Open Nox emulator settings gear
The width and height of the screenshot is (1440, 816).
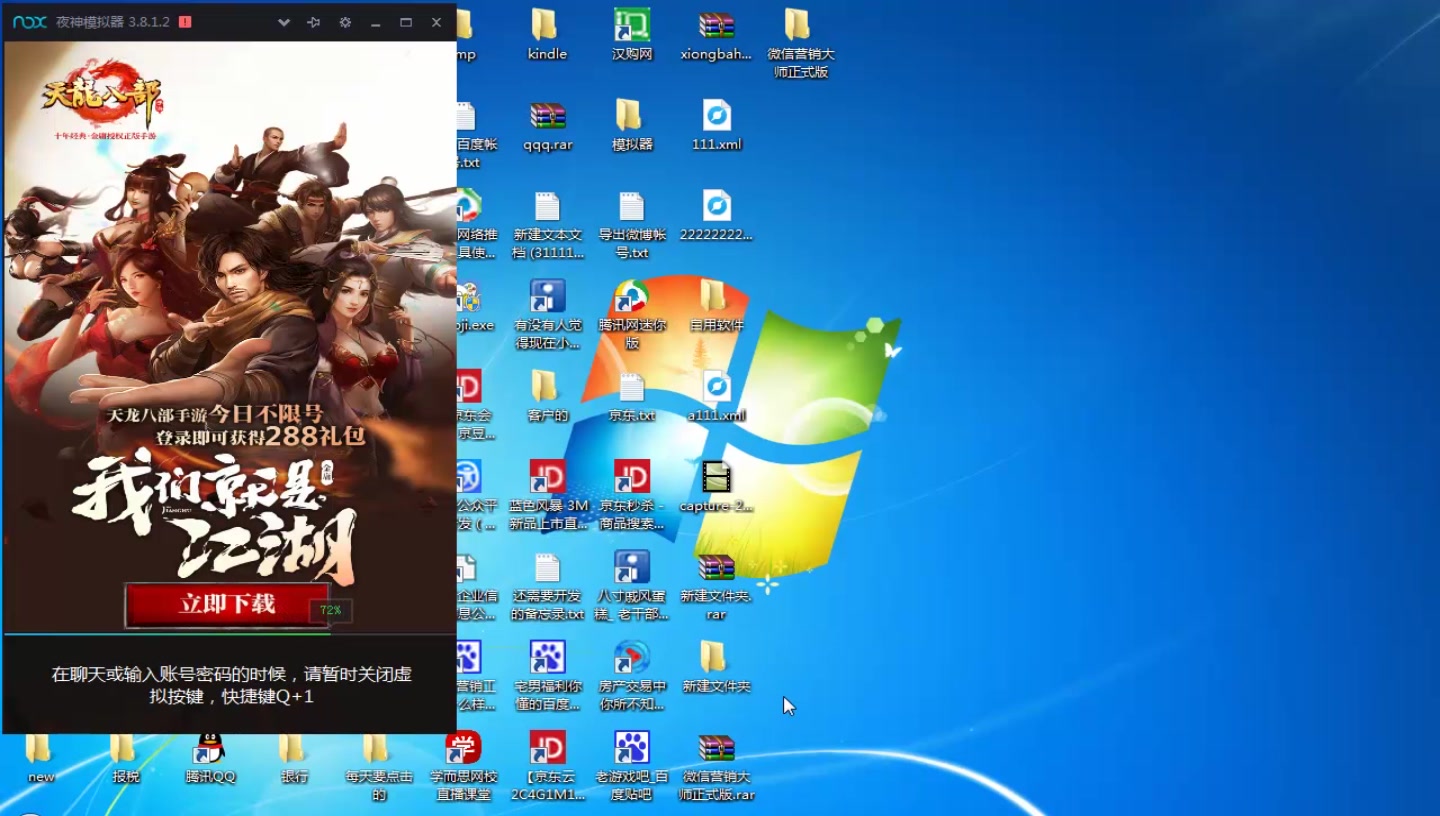click(x=345, y=22)
